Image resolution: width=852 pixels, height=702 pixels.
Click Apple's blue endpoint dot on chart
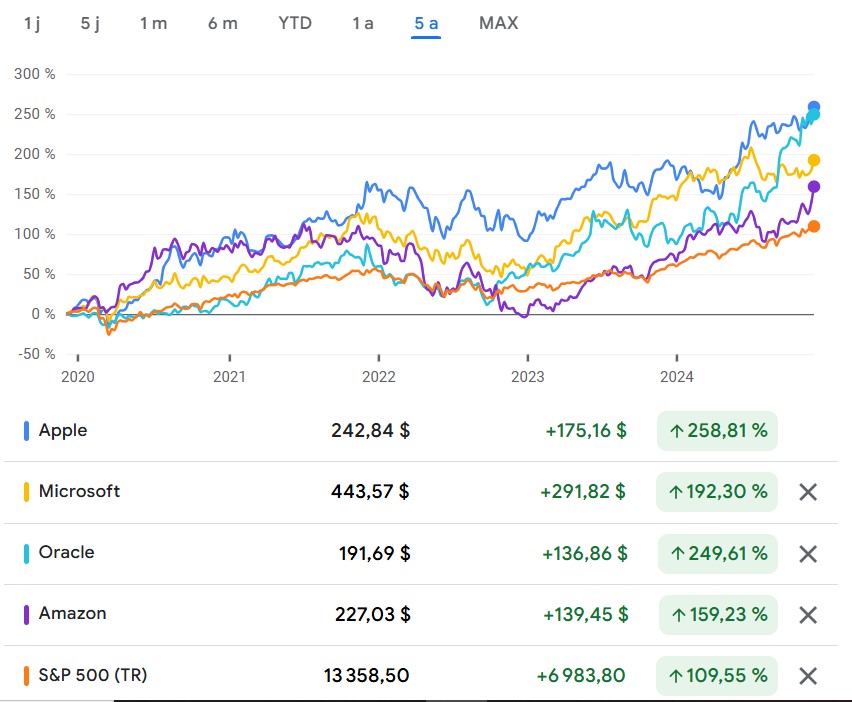click(x=813, y=108)
